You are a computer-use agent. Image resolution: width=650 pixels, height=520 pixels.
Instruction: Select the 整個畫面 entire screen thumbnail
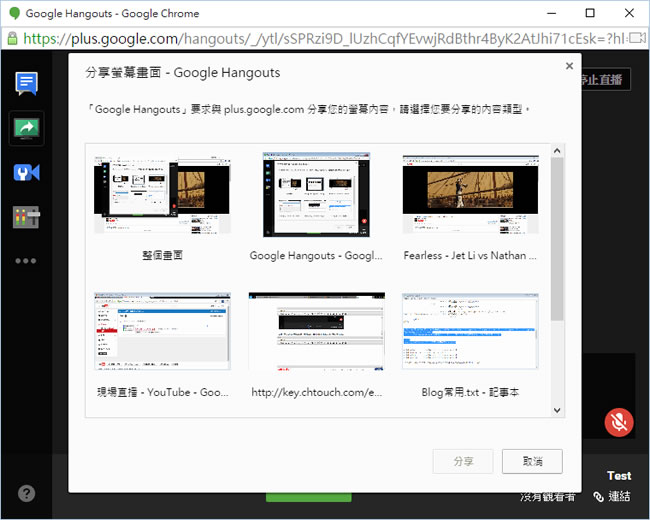pyautogui.click(x=162, y=195)
